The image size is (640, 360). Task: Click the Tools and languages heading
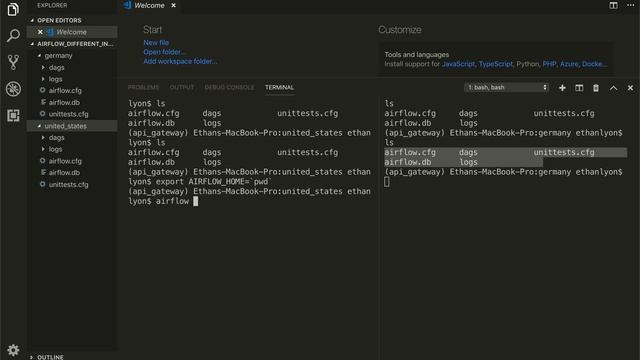(416, 55)
